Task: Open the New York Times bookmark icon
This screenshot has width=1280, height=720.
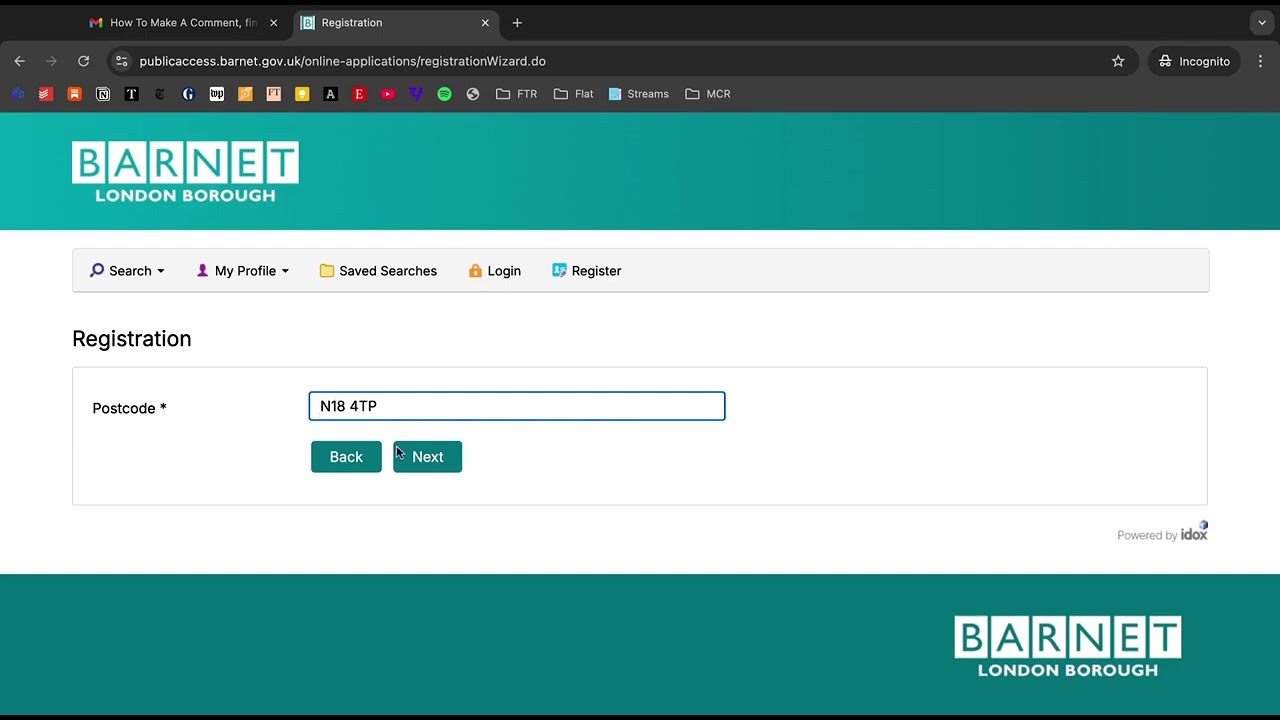Action: click(160, 94)
